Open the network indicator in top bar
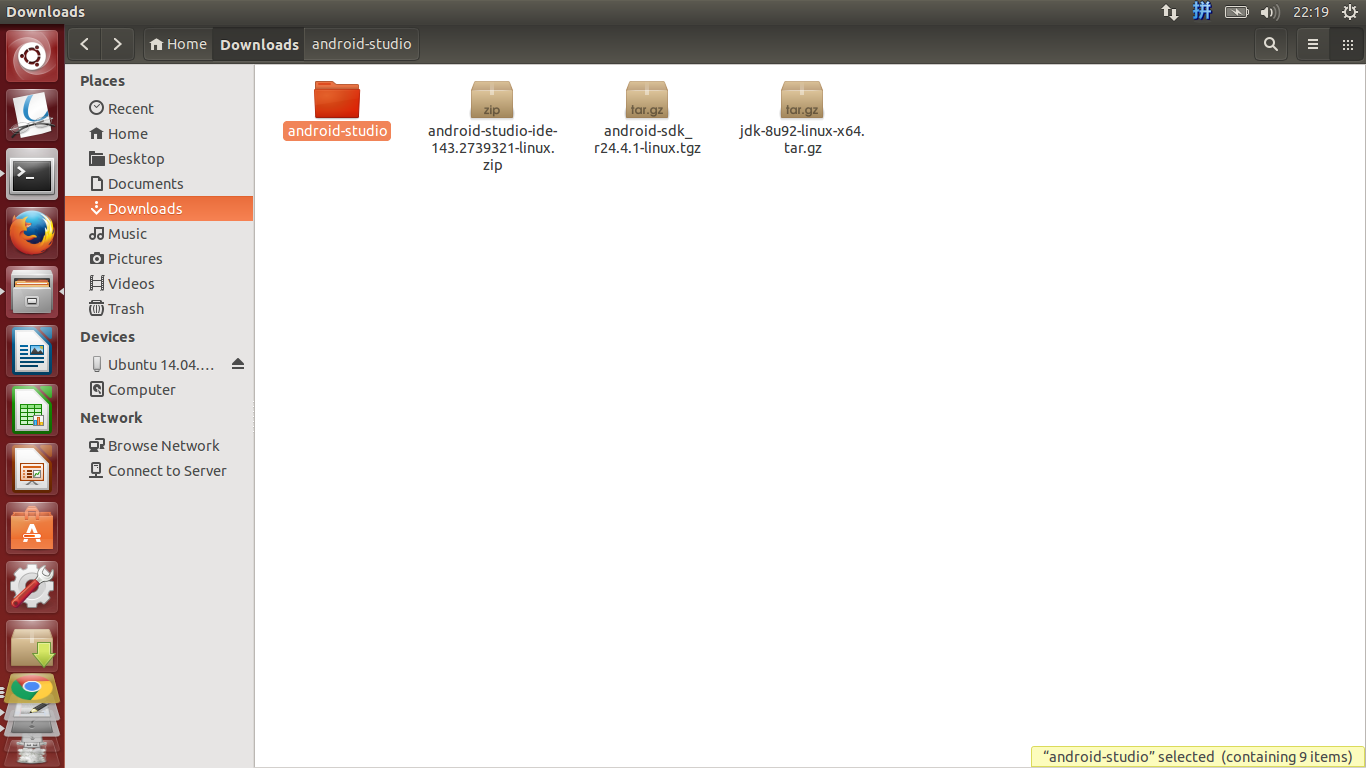Image resolution: width=1366 pixels, height=768 pixels. 1169,12
